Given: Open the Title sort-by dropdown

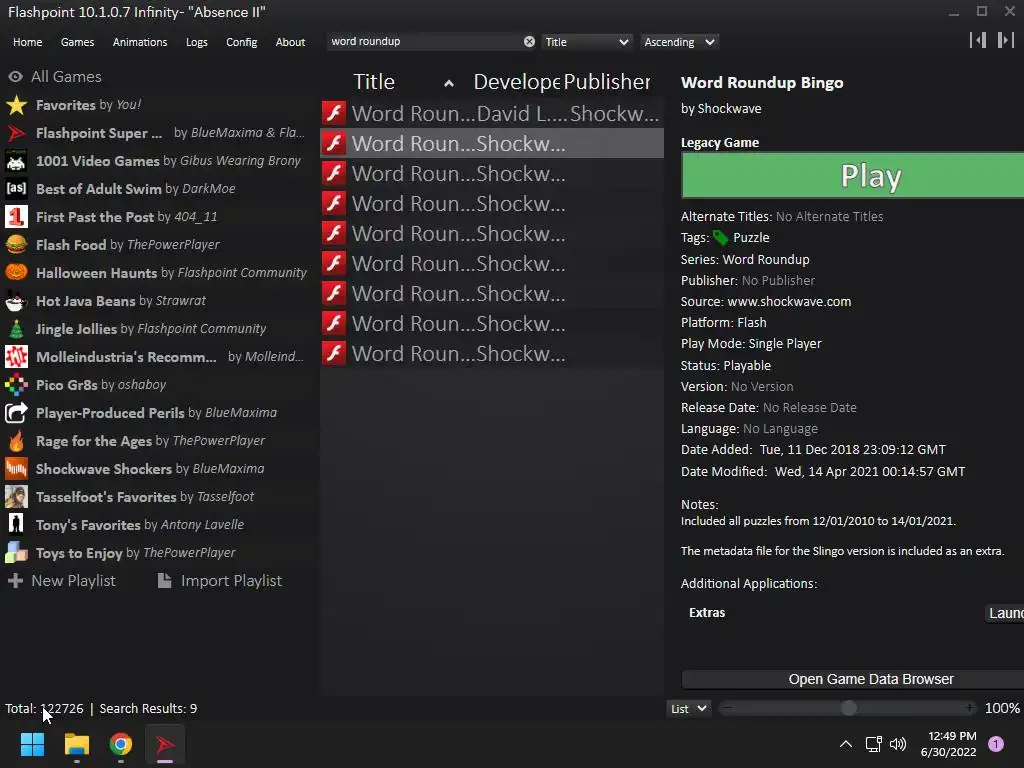Looking at the screenshot, I should coord(586,42).
